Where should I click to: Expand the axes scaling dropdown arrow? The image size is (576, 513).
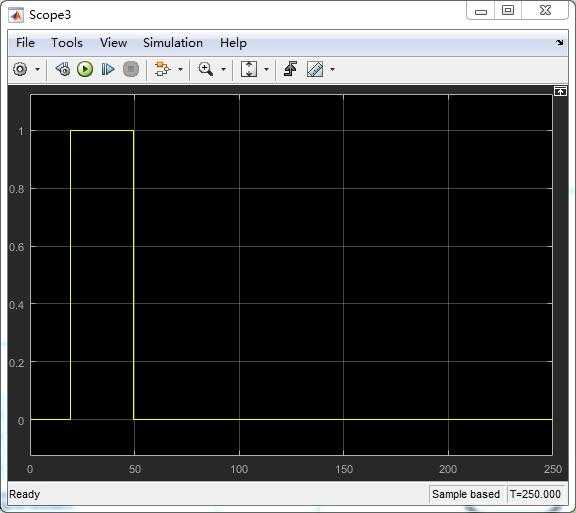(x=266, y=69)
